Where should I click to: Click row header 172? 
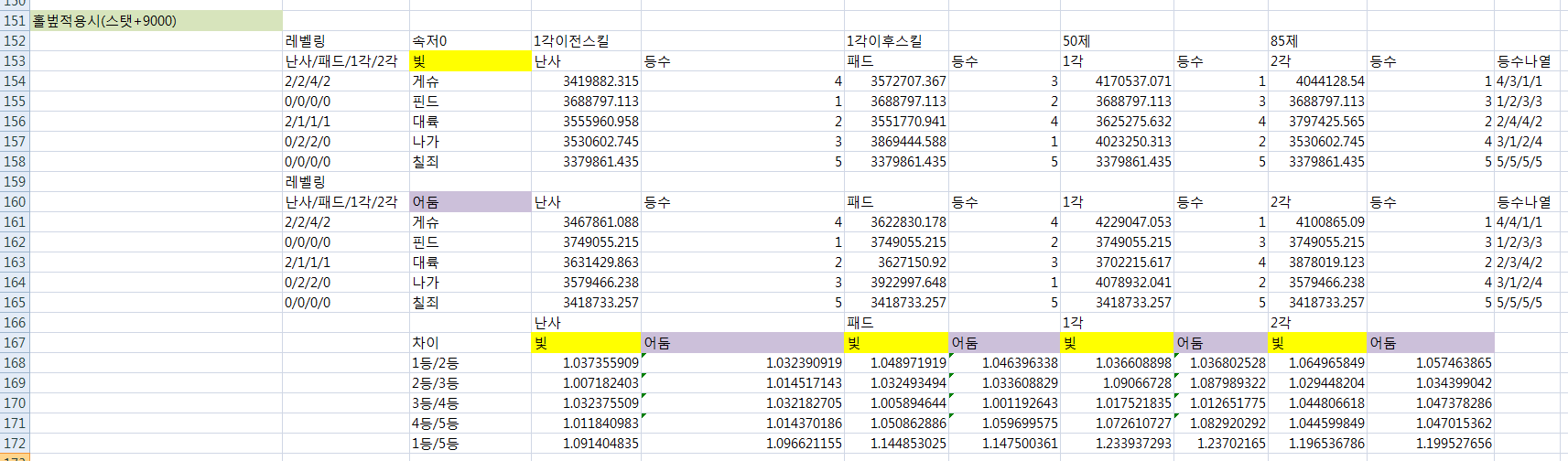point(15,443)
